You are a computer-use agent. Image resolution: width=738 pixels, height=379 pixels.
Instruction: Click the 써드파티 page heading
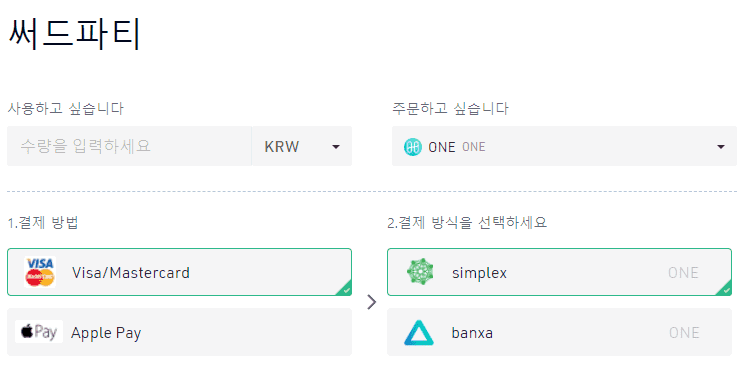(74, 34)
